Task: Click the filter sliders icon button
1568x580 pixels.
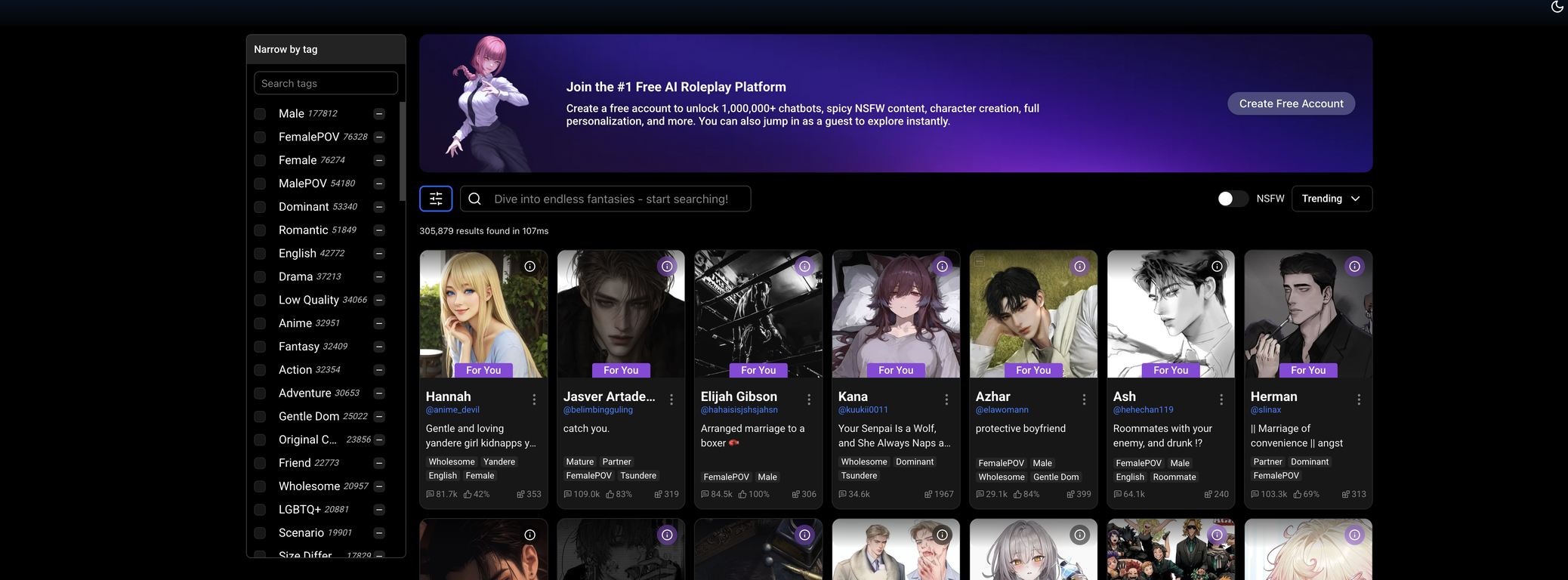Action: [436, 199]
